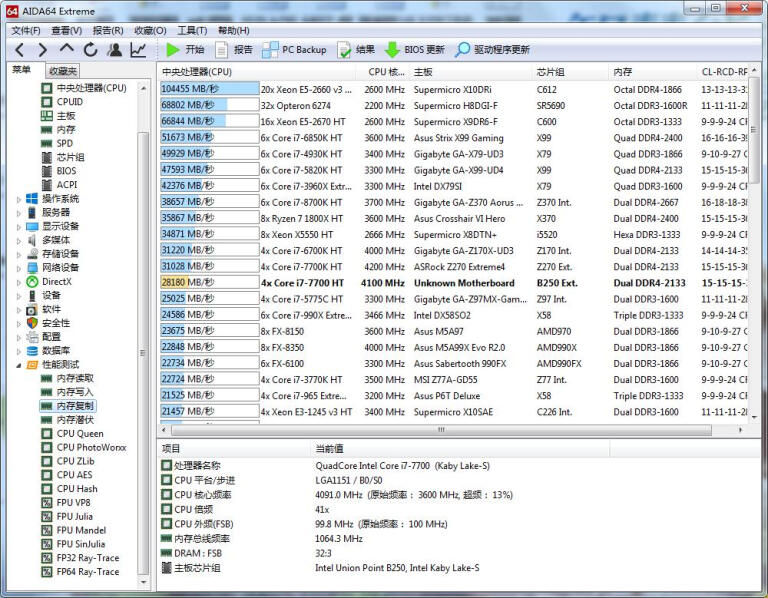This screenshot has height=598, width=768.
Task: Open 结果 results in the toolbar
Action: click(x=356, y=49)
